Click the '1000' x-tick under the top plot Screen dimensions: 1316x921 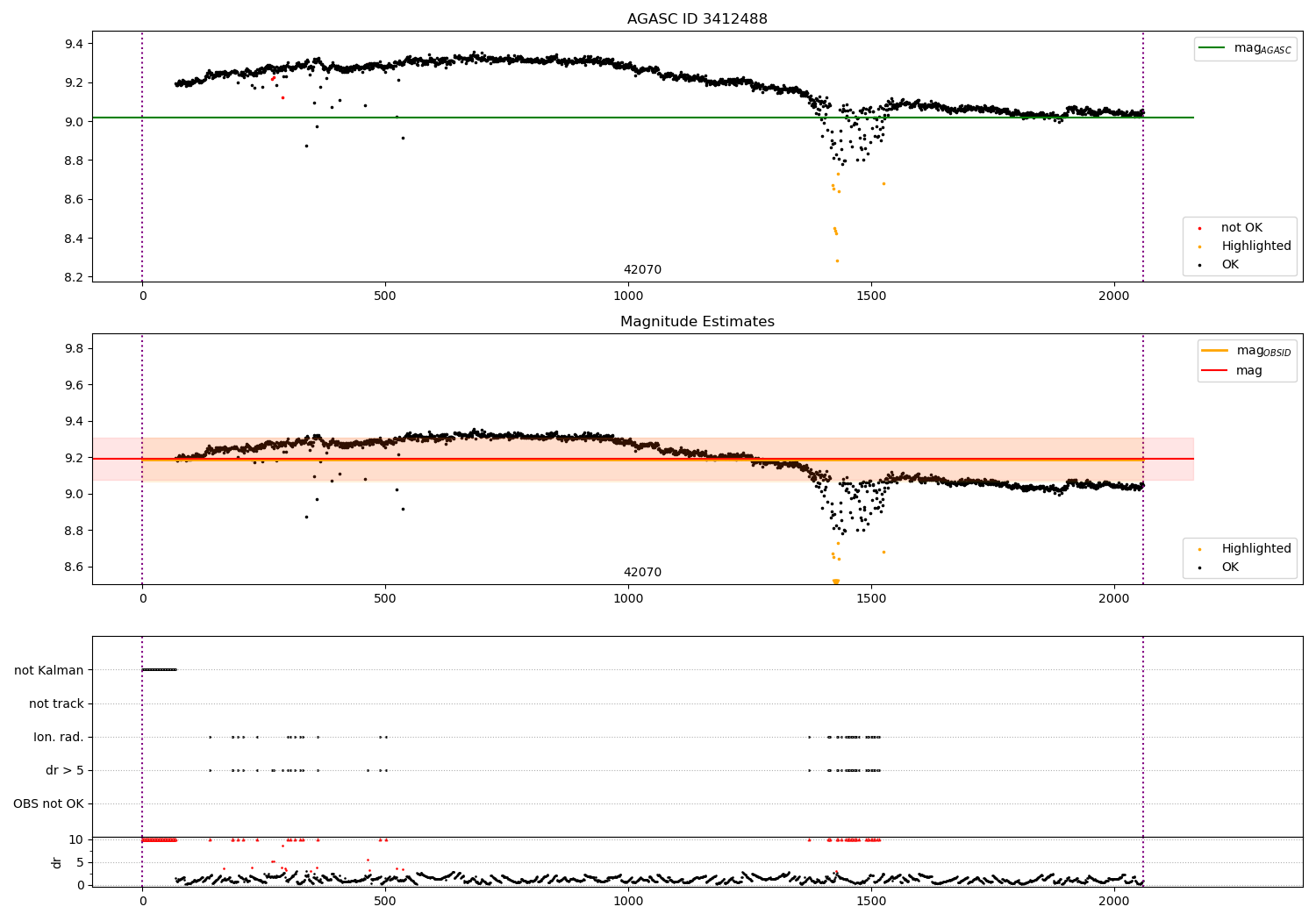628,296
